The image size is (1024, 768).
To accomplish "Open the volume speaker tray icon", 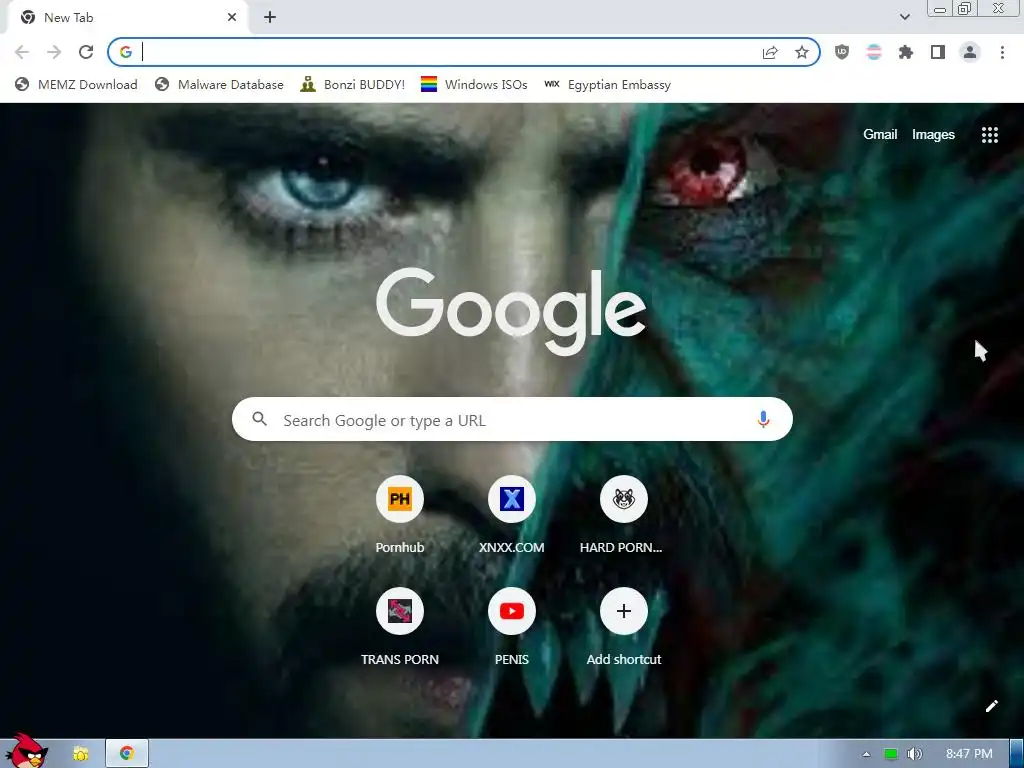I will click(x=914, y=754).
